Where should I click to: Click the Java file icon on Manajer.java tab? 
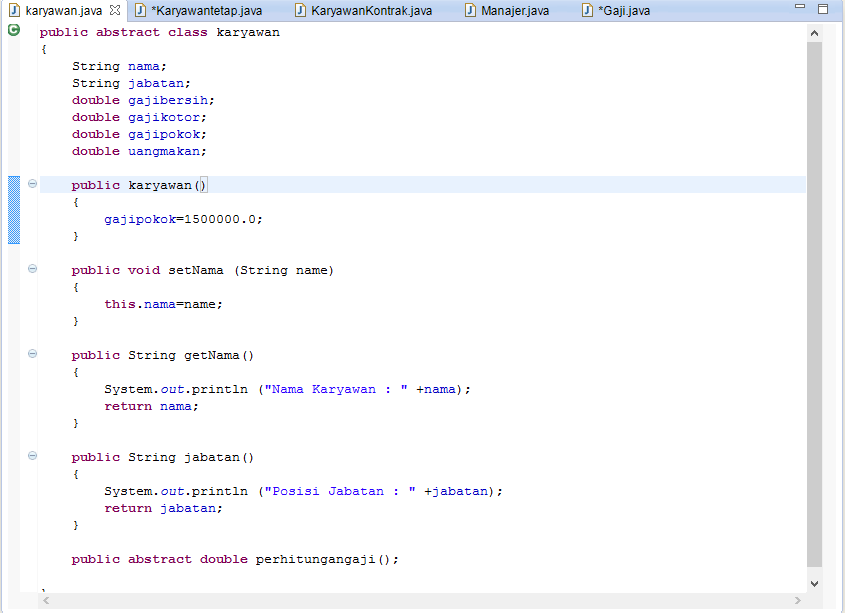[470, 12]
